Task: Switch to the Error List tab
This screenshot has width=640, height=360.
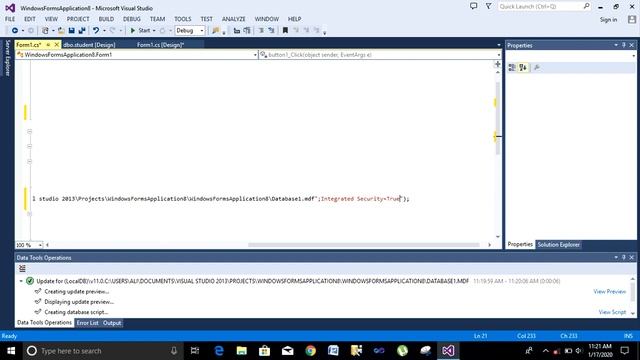Action: (87, 323)
